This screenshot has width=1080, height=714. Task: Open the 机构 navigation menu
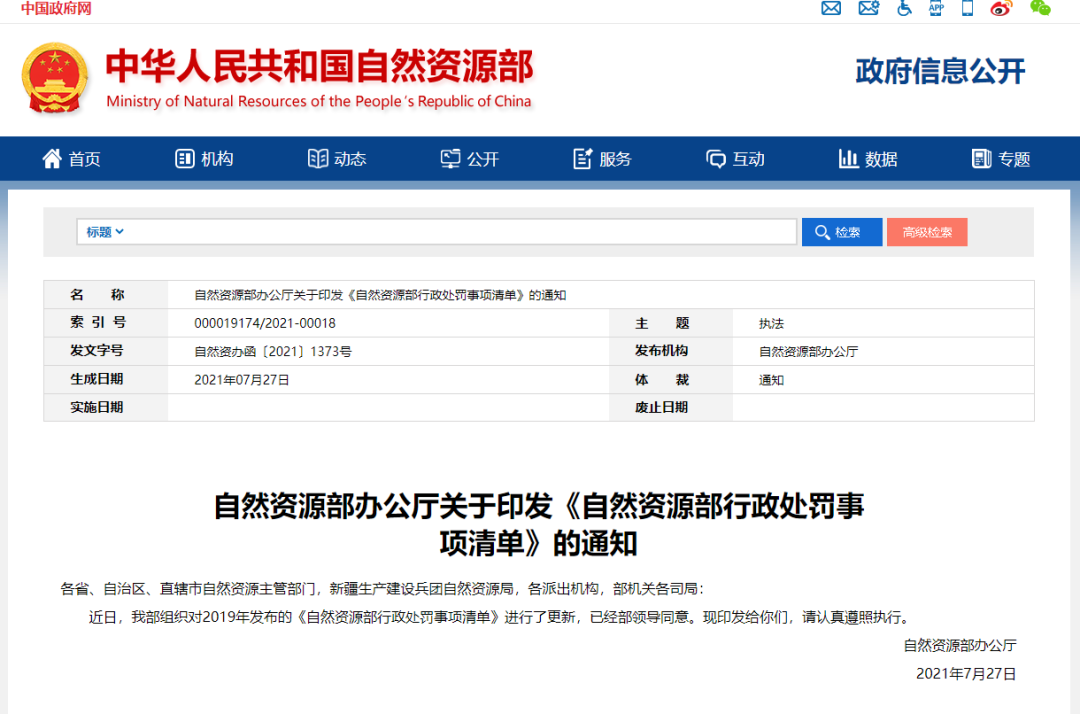tap(204, 159)
